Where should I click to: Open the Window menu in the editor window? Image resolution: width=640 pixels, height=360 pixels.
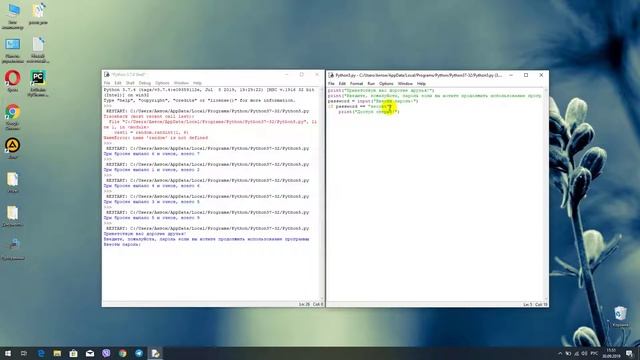(x=405, y=84)
